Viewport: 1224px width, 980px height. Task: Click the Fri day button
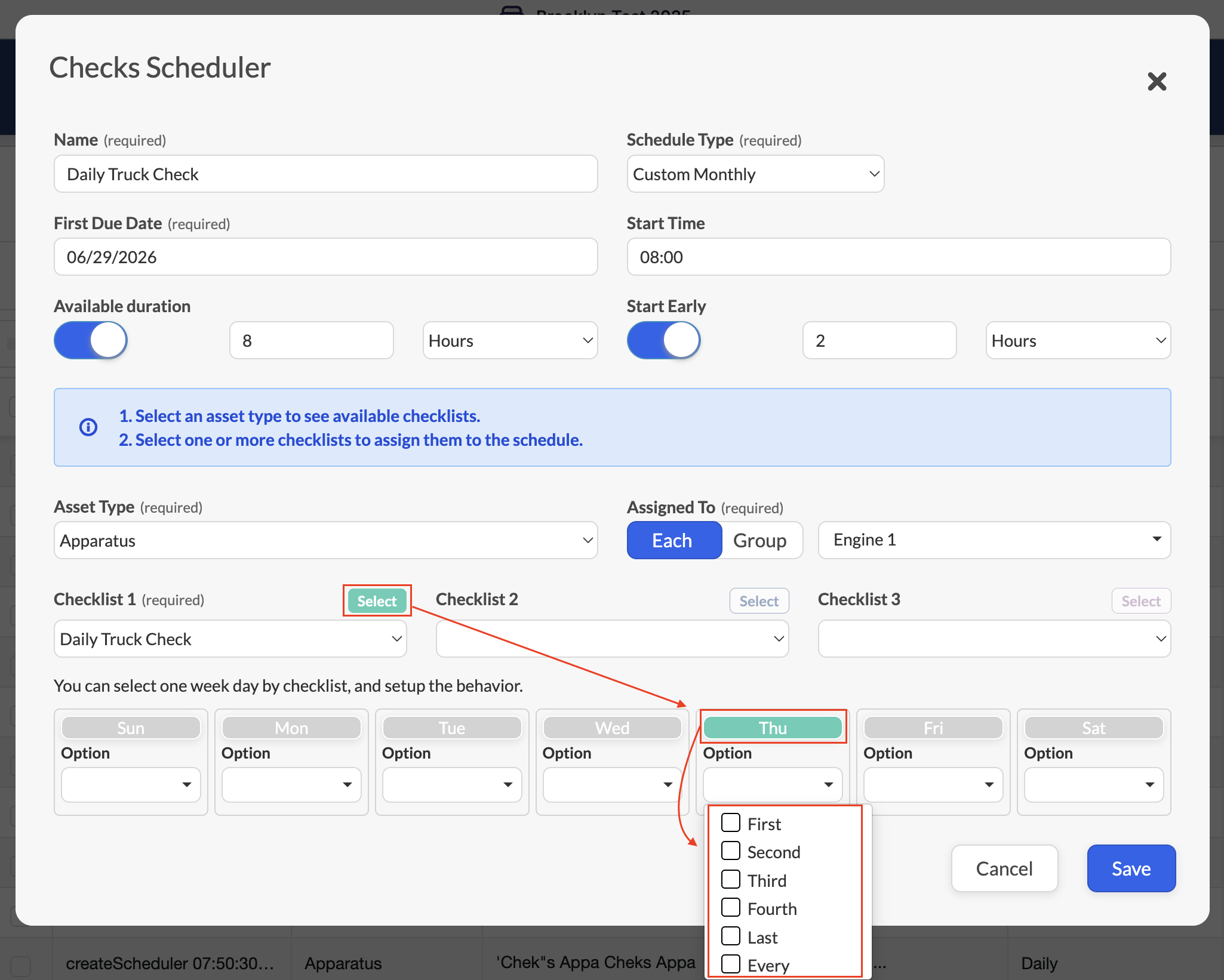933,728
